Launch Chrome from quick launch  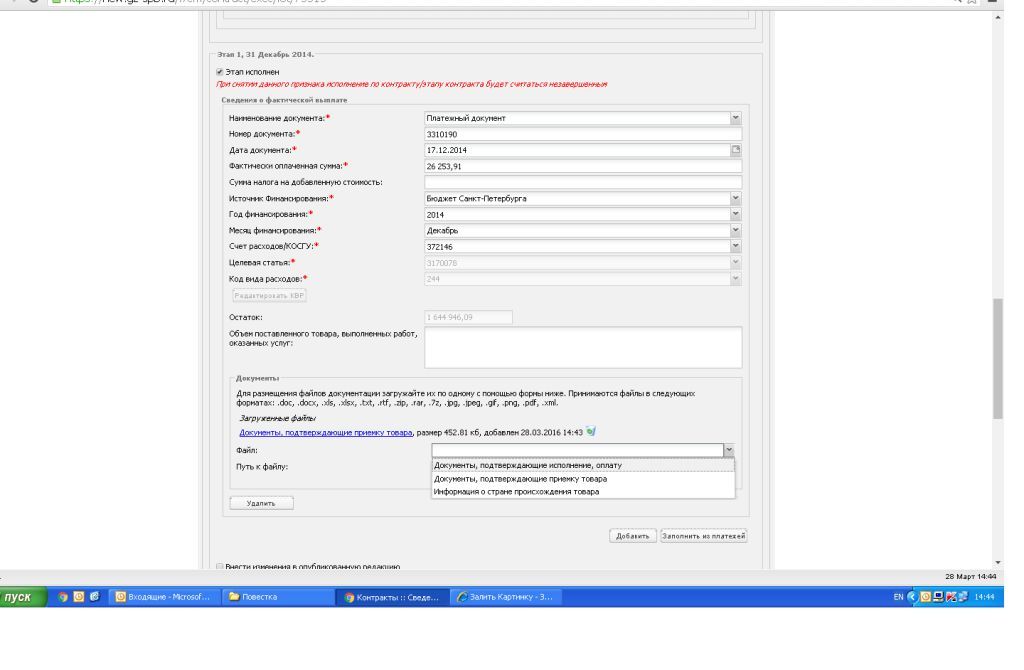pos(63,597)
